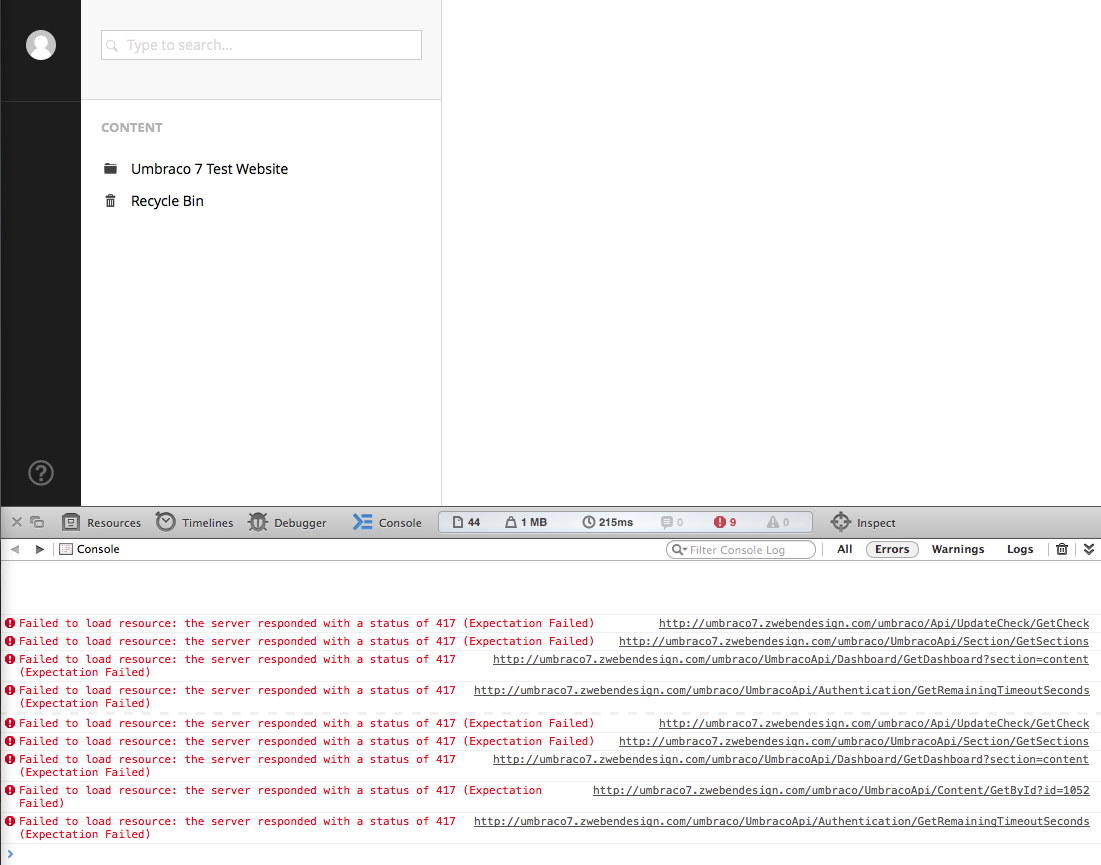Open the first UpdateCheck/GetCheck URL link

[874, 623]
